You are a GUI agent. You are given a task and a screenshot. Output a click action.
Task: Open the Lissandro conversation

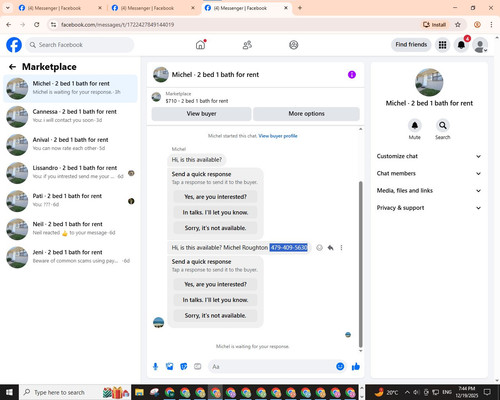pyautogui.click(x=70, y=173)
